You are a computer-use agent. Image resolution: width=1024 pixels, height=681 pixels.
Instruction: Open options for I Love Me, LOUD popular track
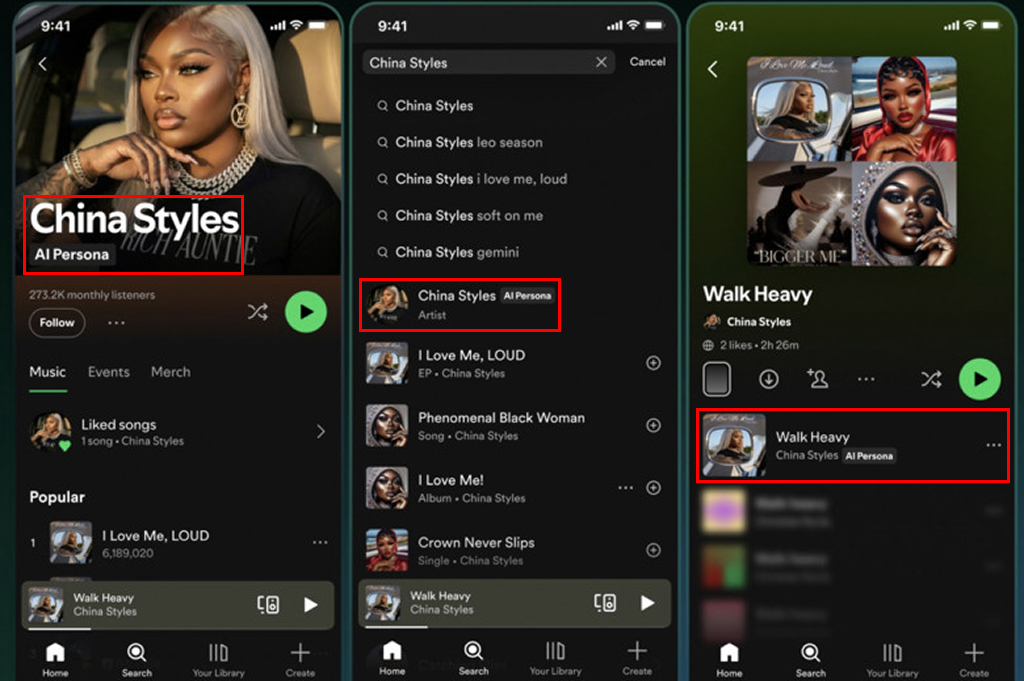tap(320, 543)
